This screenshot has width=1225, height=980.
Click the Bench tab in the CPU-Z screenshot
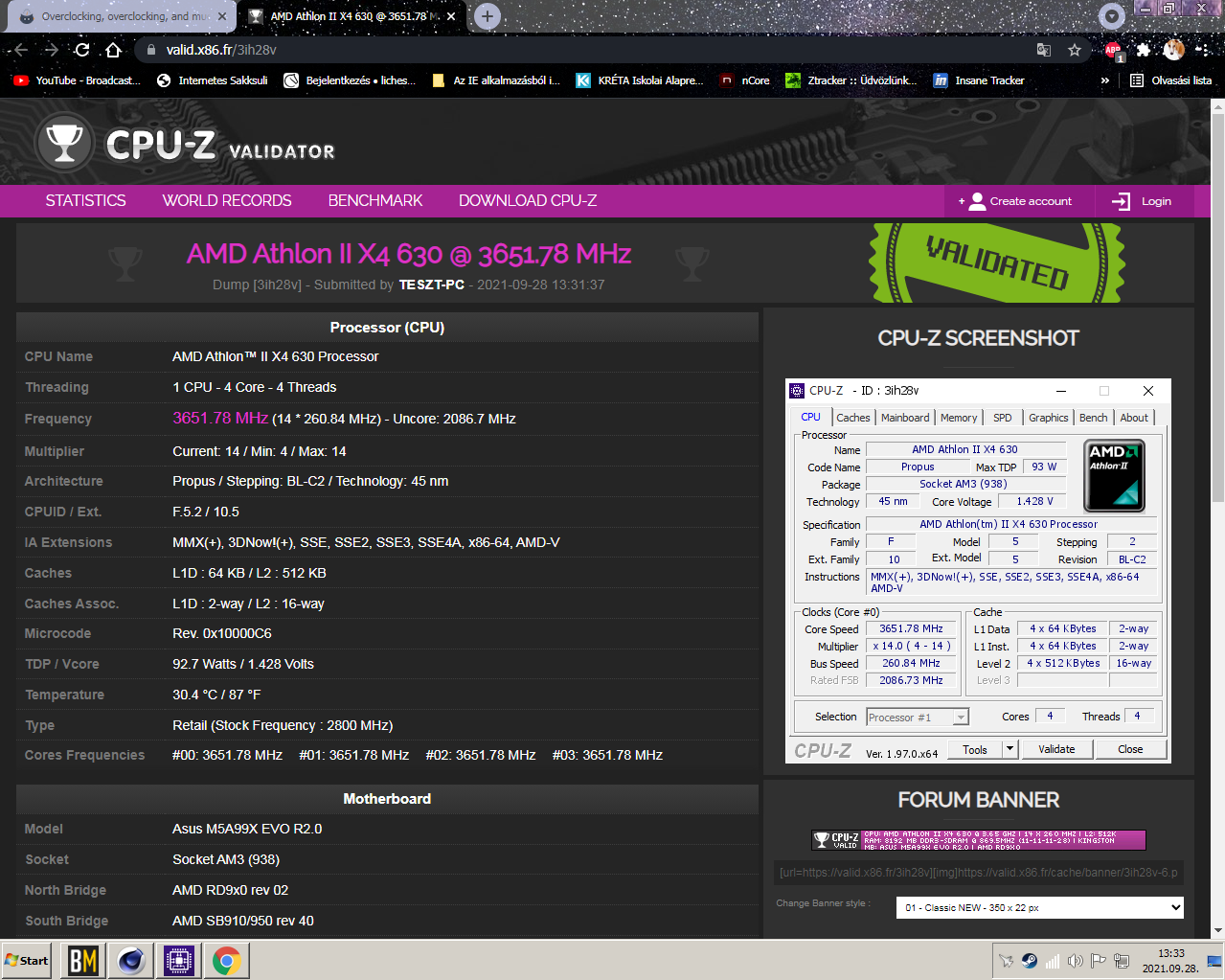1093,418
